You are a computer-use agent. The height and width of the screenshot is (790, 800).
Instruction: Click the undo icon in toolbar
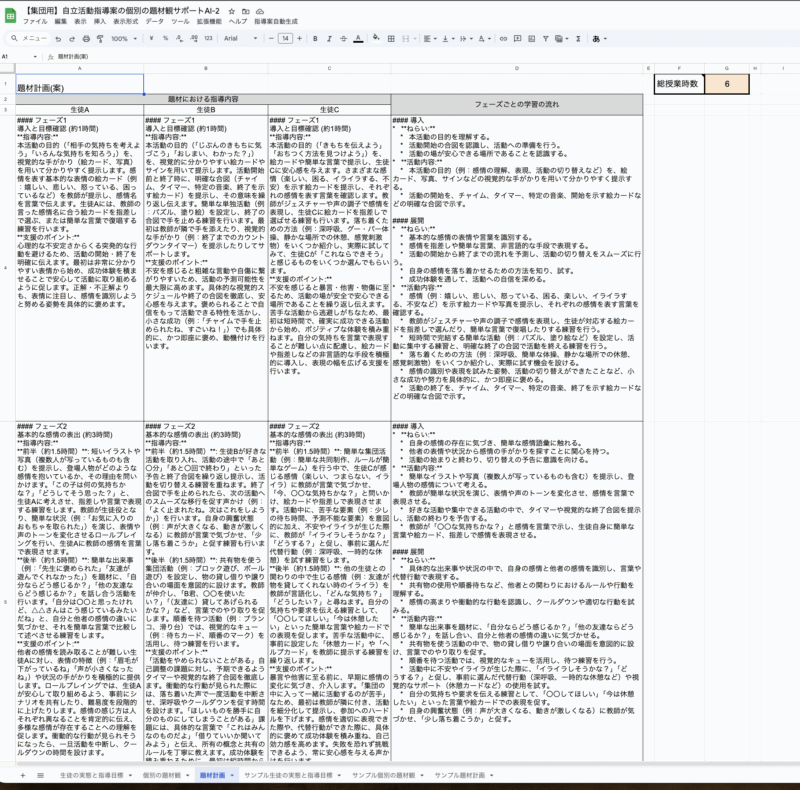click(x=58, y=38)
